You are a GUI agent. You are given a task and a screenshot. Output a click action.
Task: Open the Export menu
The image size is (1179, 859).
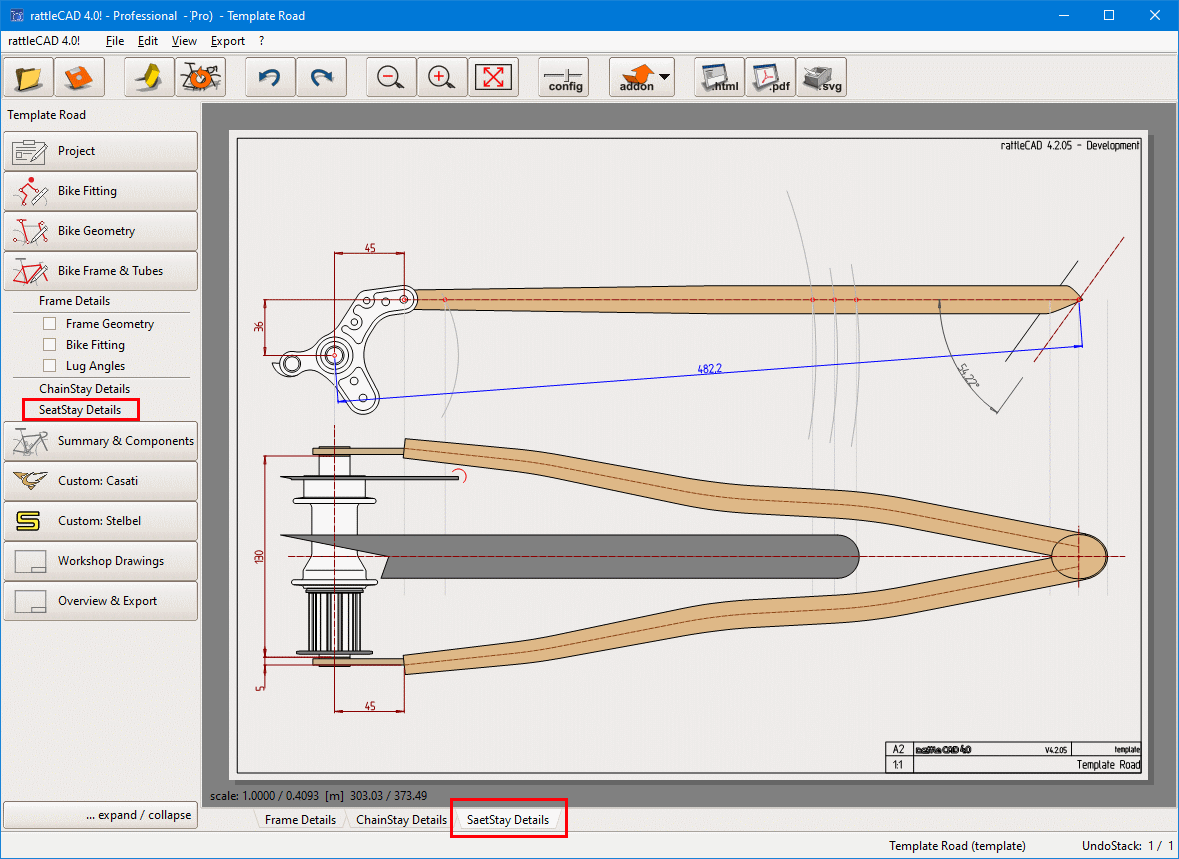227,41
